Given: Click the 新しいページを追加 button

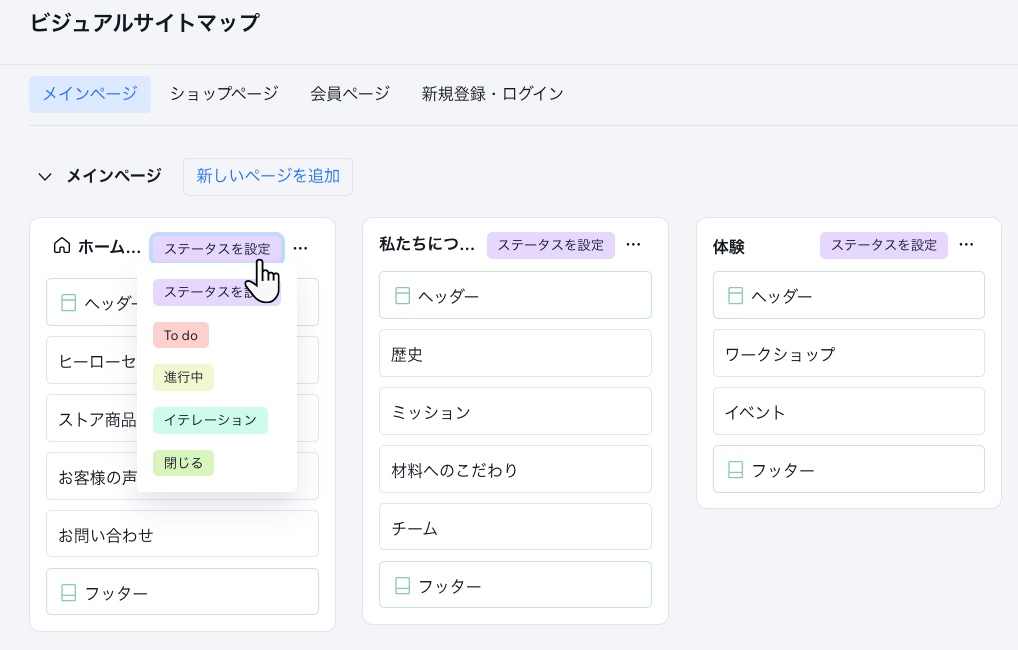Looking at the screenshot, I should [267, 176].
